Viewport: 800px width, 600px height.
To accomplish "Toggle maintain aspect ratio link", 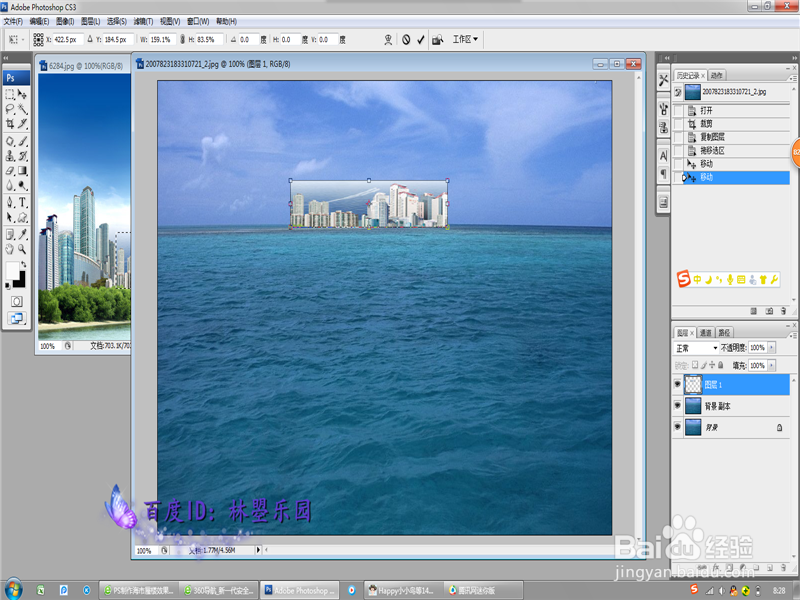I will click(182, 39).
